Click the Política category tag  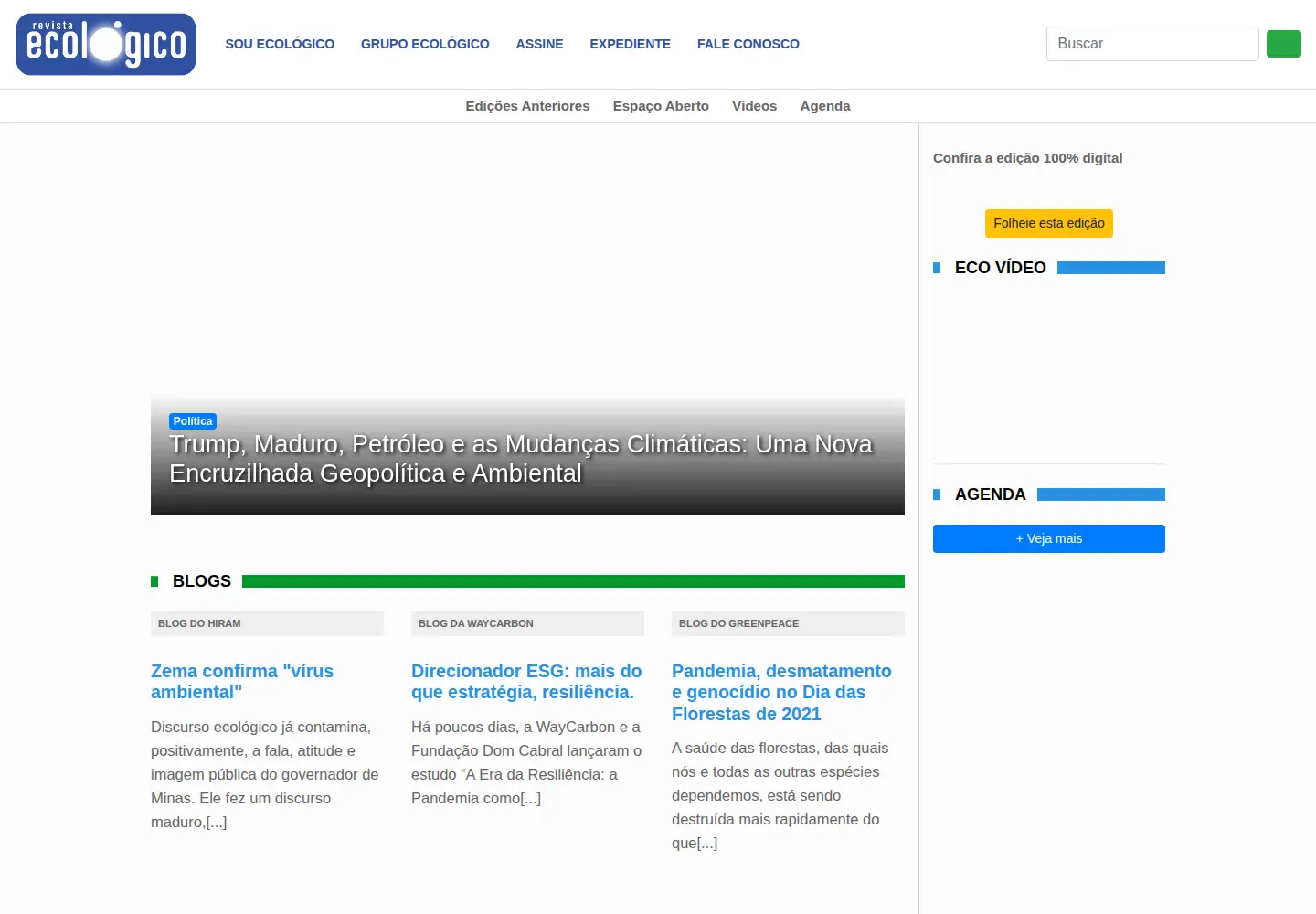coord(193,421)
